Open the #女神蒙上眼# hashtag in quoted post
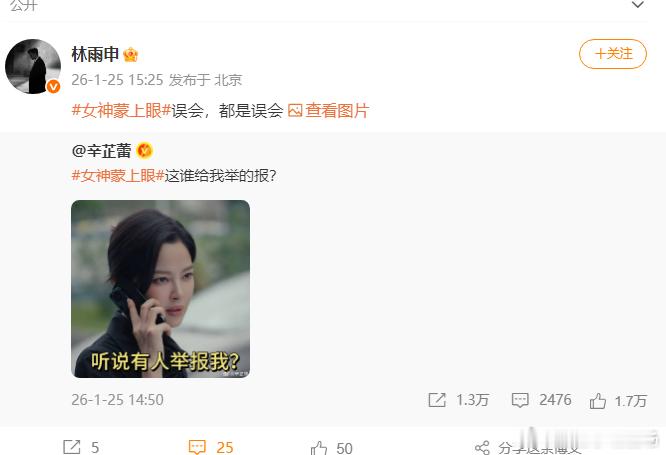 pyautogui.click(x=118, y=175)
